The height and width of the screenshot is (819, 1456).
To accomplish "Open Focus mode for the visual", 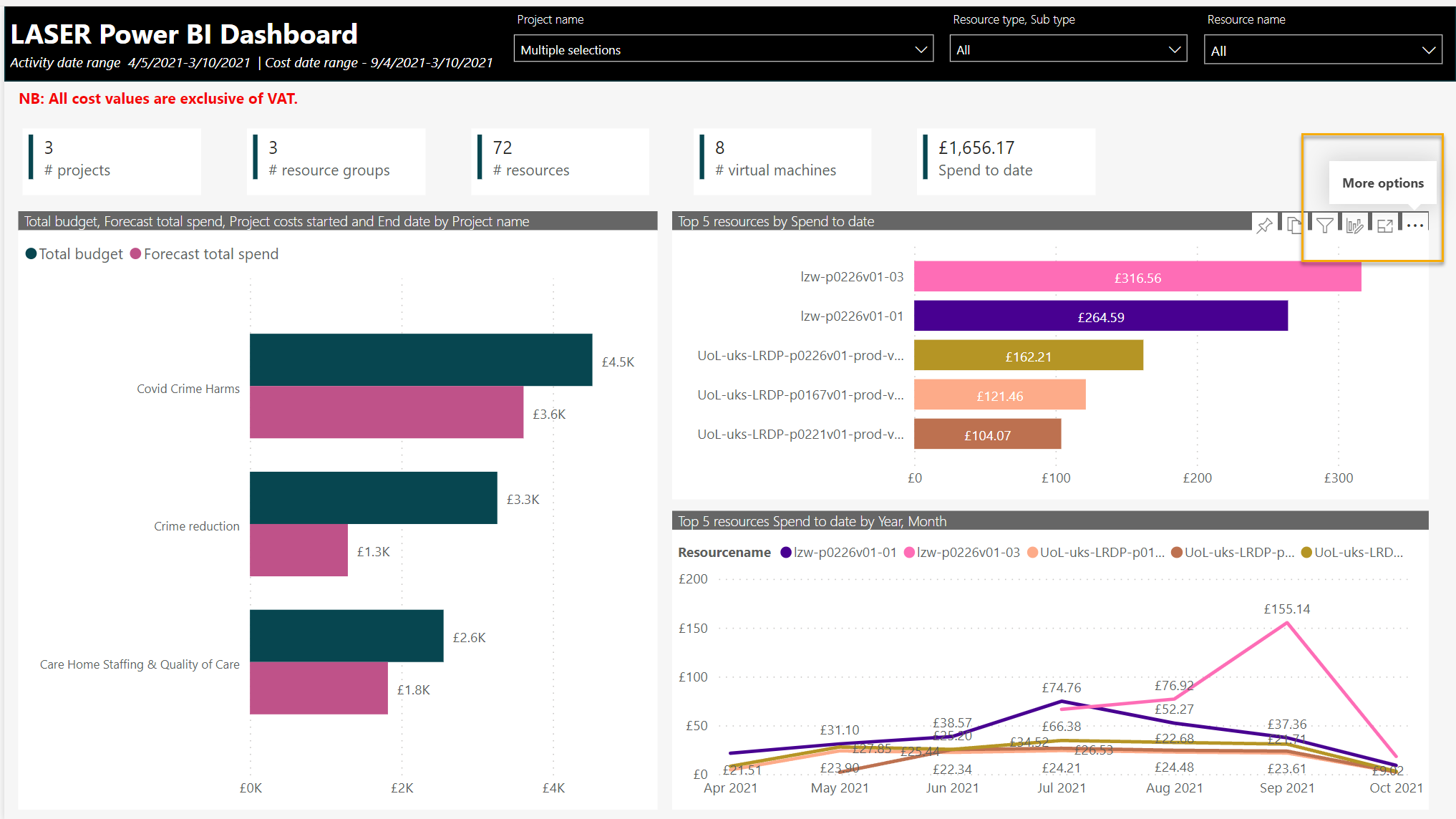I will click(1384, 226).
